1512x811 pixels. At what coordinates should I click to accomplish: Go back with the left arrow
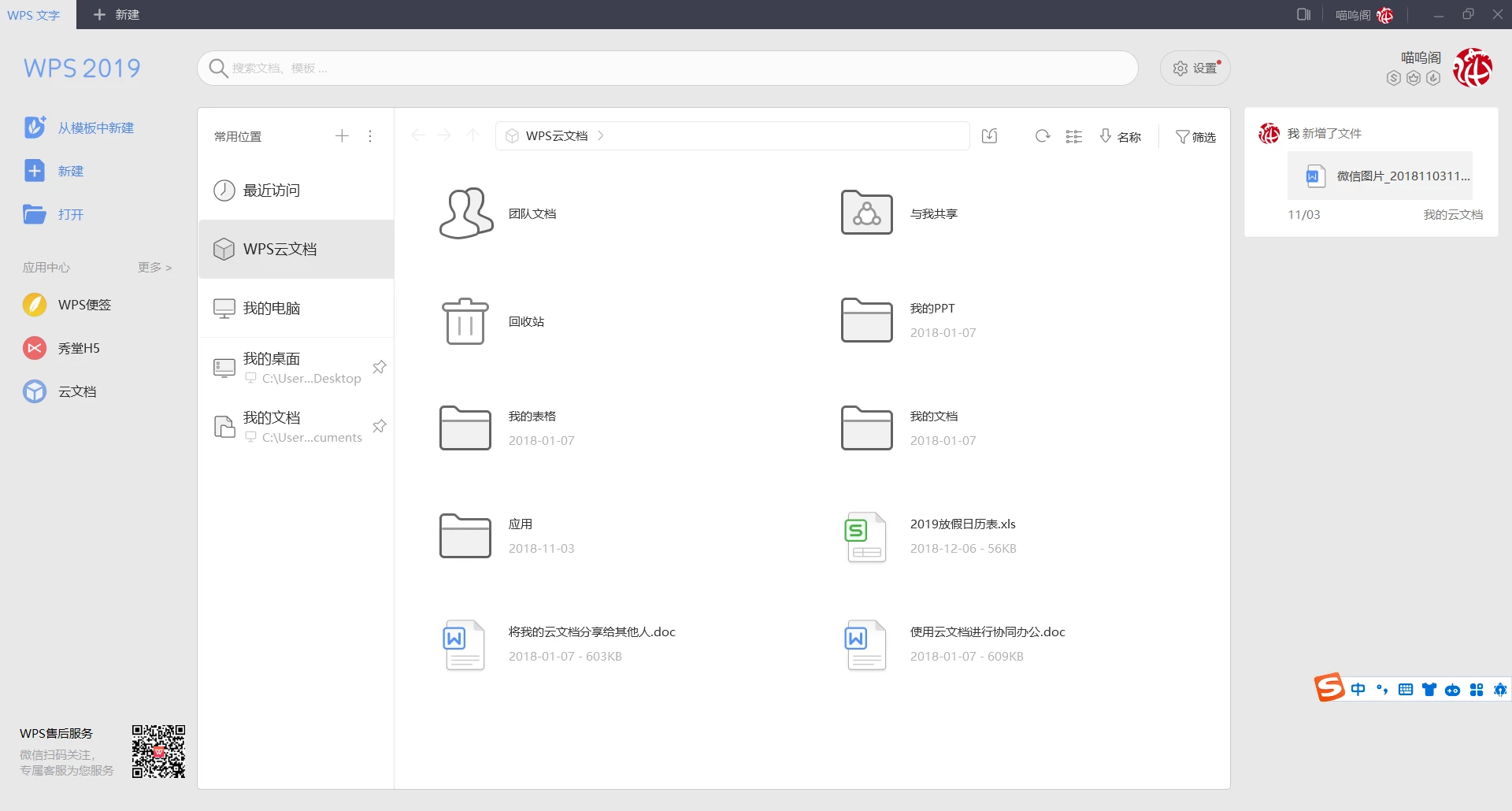[x=418, y=135]
